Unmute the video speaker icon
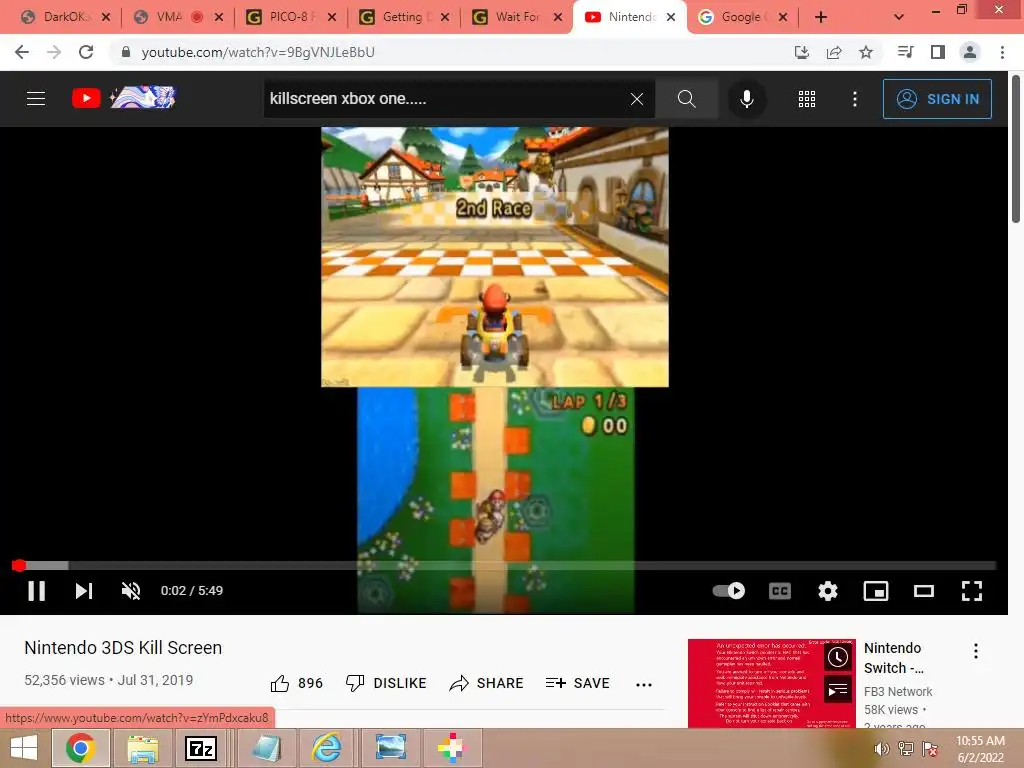Screen dimensions: 1024x768 pos(131,590)
